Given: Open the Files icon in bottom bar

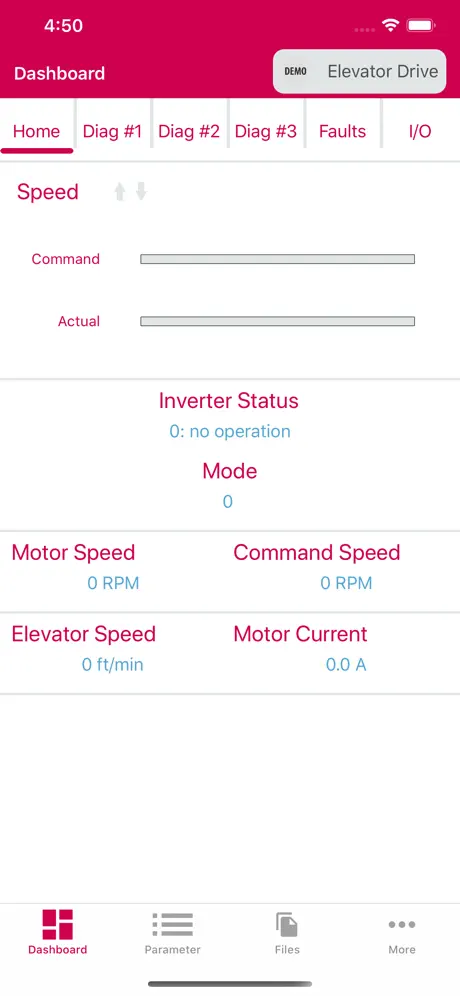Looking at the screenshot, I should (287, 924).
